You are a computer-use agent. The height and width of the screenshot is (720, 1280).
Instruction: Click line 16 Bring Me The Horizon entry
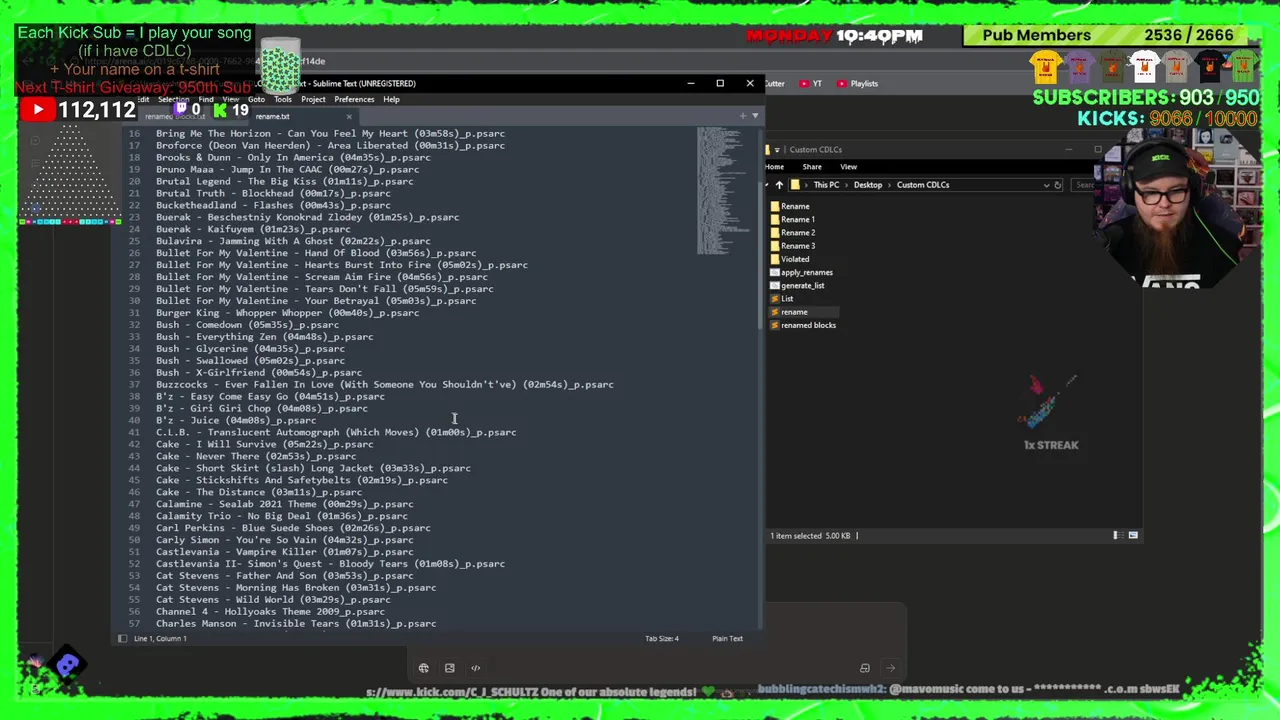tap(330, 133)
